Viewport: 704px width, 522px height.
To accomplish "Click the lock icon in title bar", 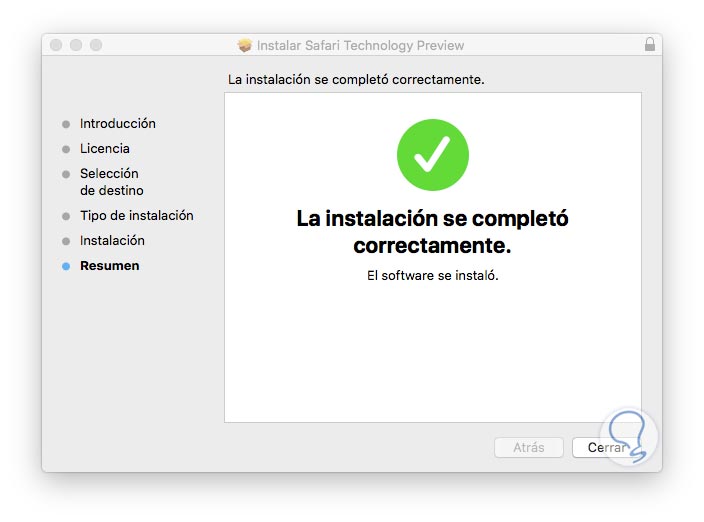I will click(650, 44).
